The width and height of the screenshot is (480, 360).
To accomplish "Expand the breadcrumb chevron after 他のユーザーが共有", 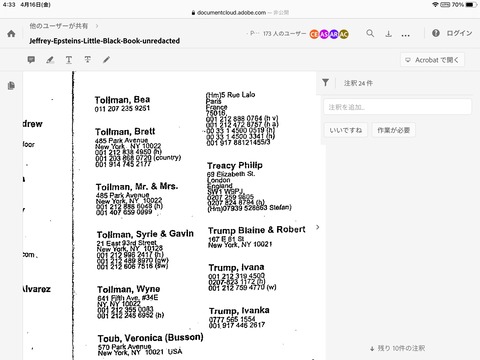I will point(97,26).
